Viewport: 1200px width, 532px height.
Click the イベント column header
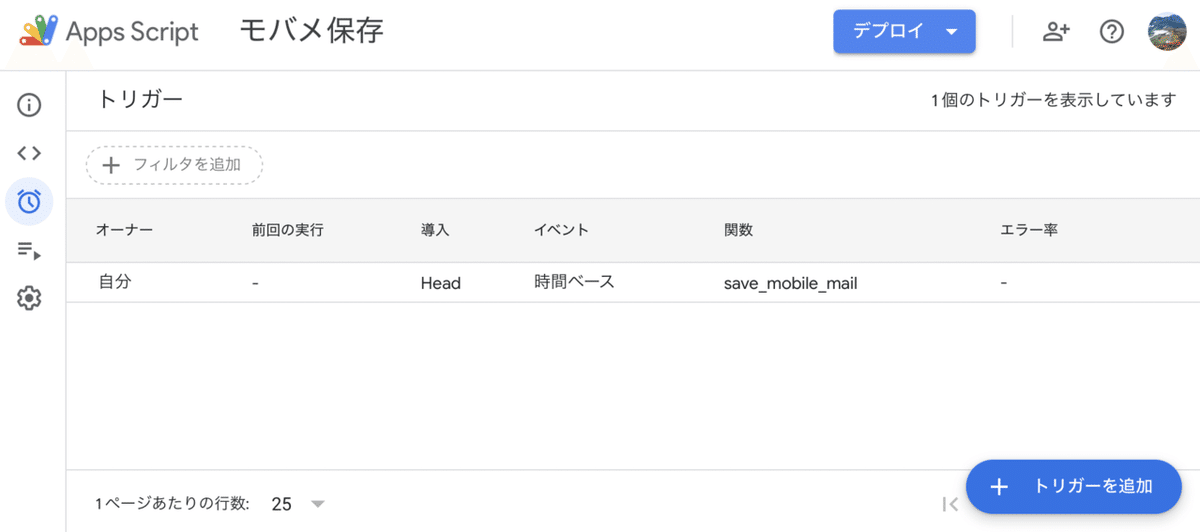coord(561,230)
